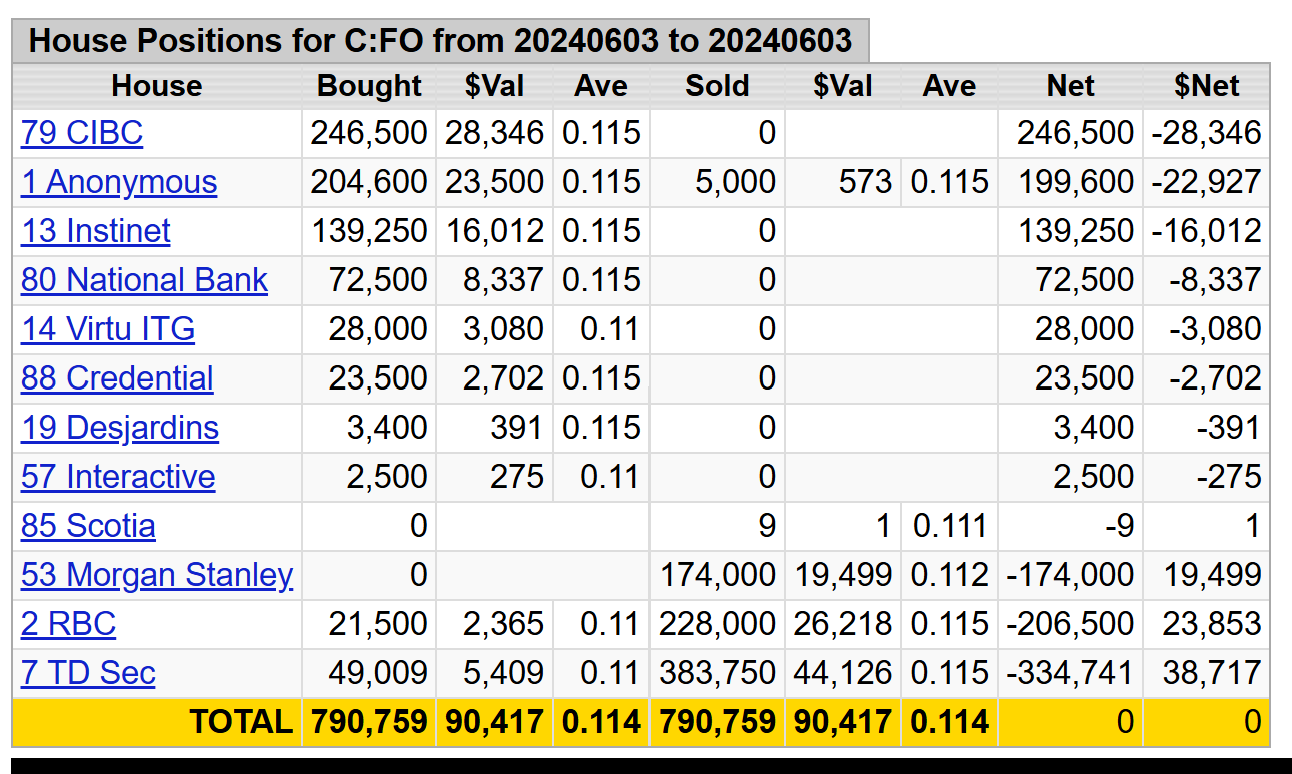The width and height of the screenshot is (1292, 774).
Task: Select Anonymous sold $Val 573
Action: pyautogui.click(x=865, y=182)
